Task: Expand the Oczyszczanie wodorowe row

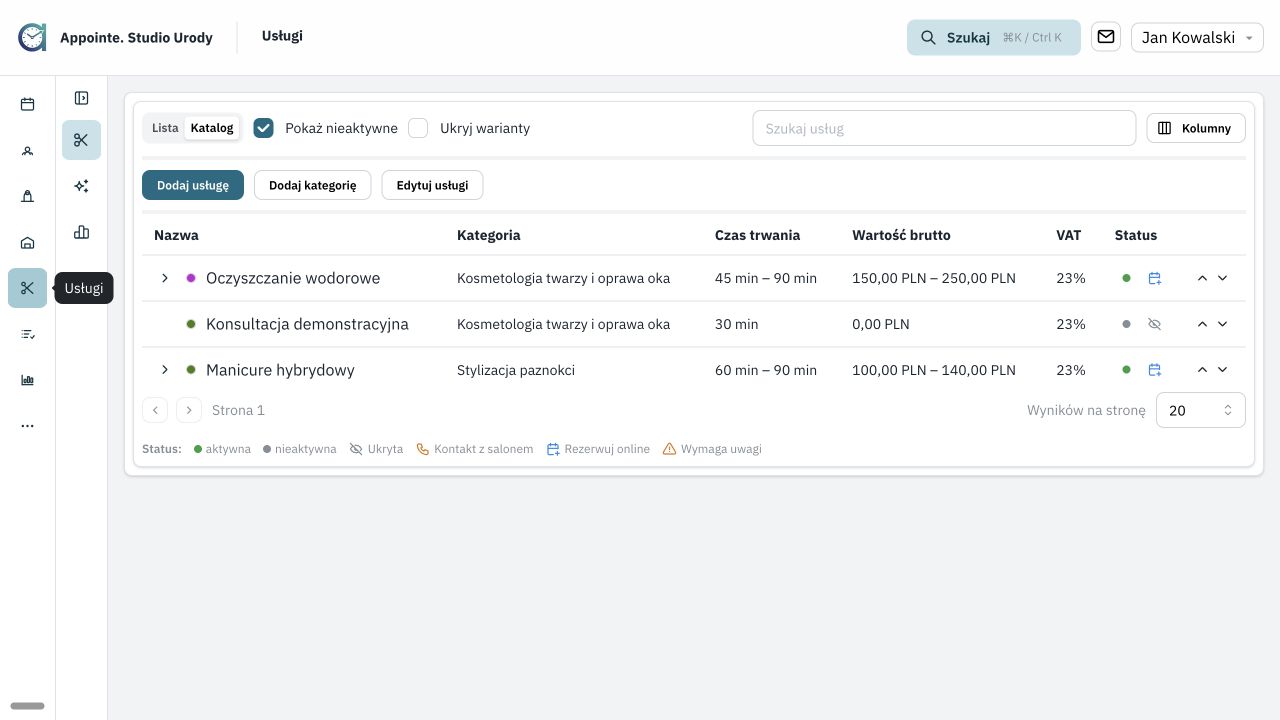Action: point(165,278)
